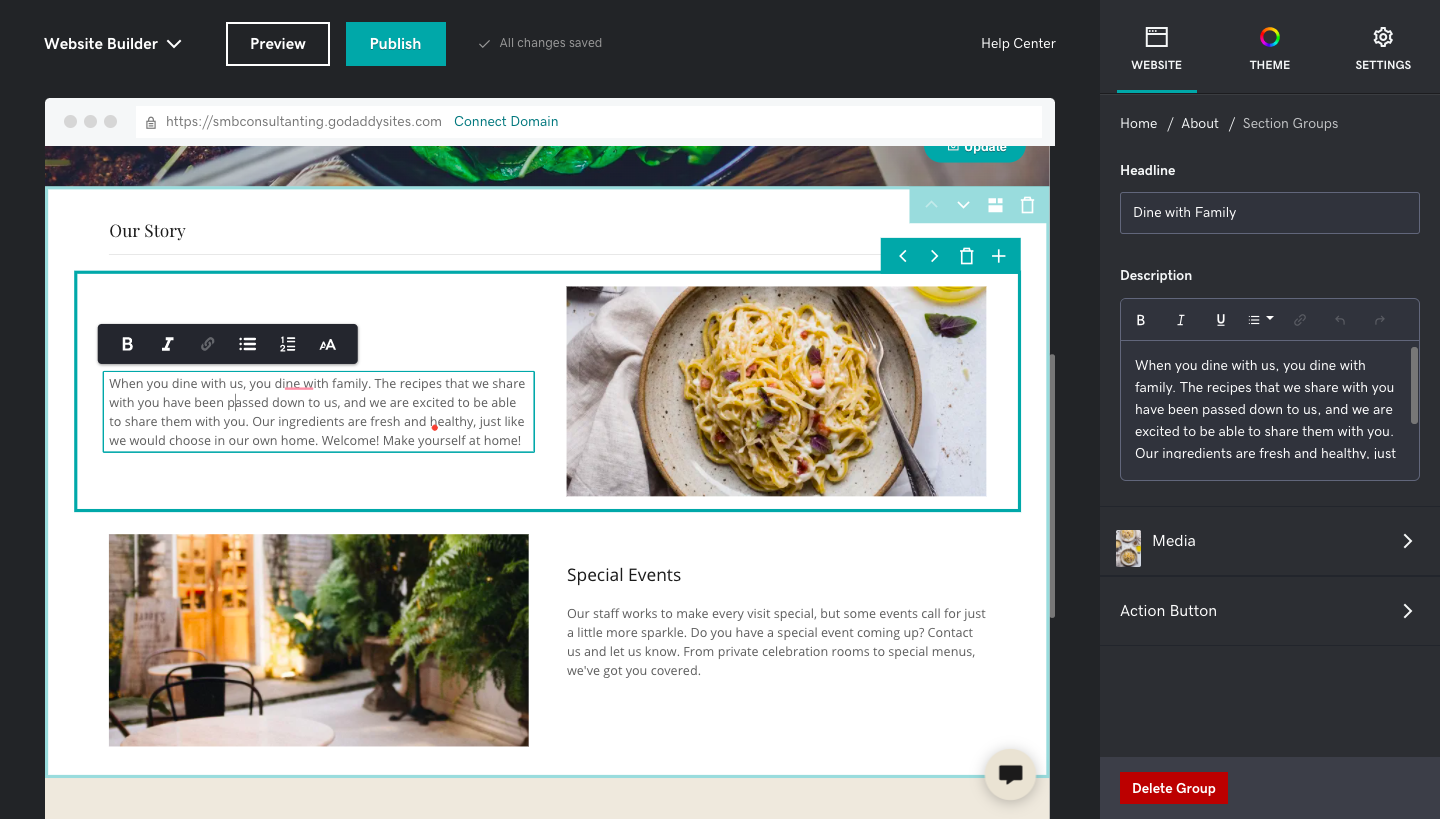This screenshot has height=819, width=1440.
Task: Switch to the Theme tab
Action: click(x=1269, y=47)
